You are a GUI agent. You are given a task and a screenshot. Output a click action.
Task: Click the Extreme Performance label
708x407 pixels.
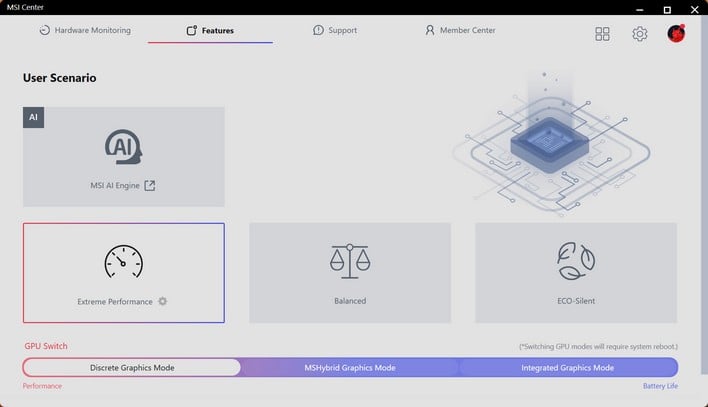pyautogui.click(x=115, y=302)
